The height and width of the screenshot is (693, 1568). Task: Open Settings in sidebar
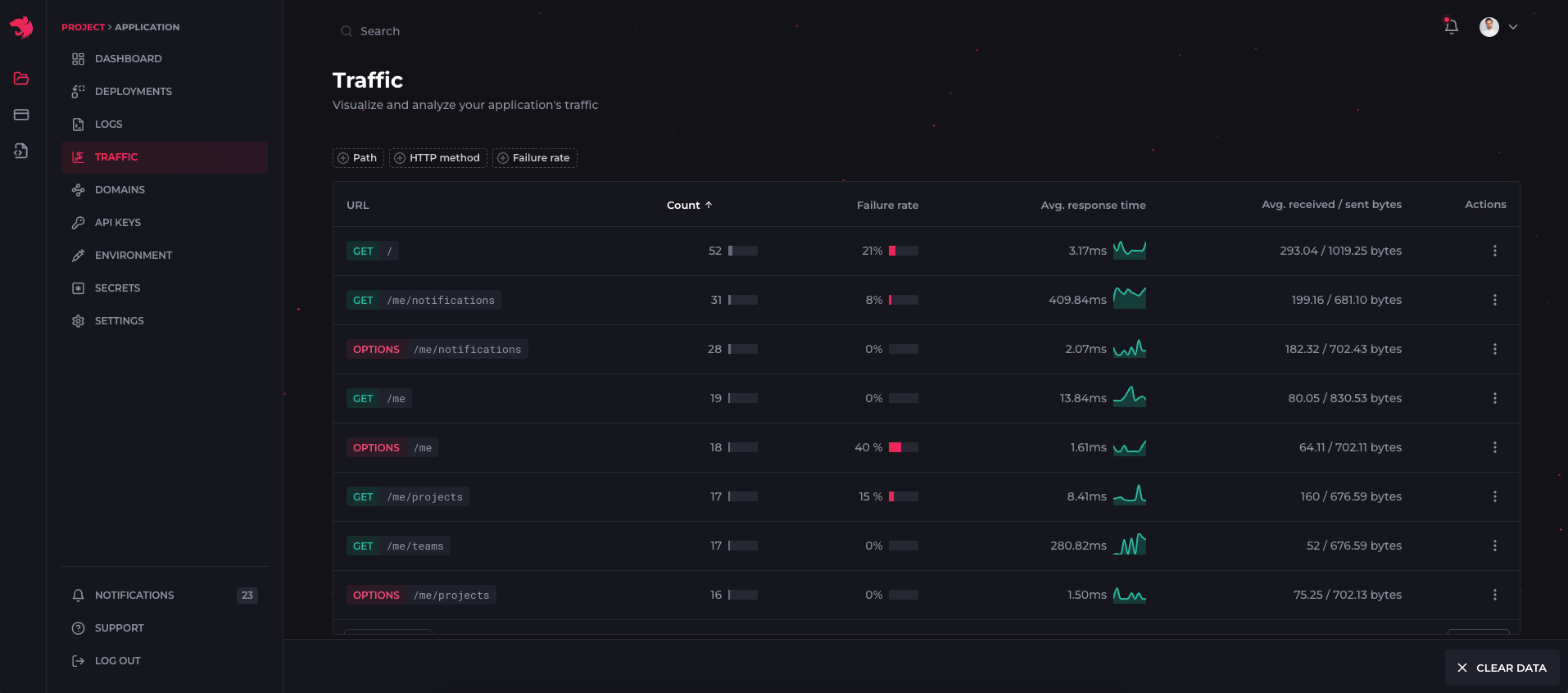(x=165, y=321)
